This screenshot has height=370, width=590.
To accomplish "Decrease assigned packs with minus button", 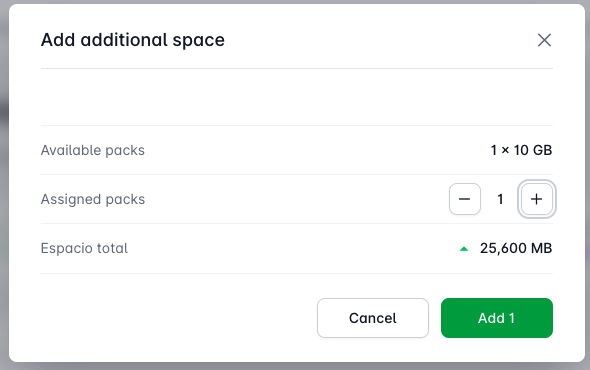I will (465, 199).
